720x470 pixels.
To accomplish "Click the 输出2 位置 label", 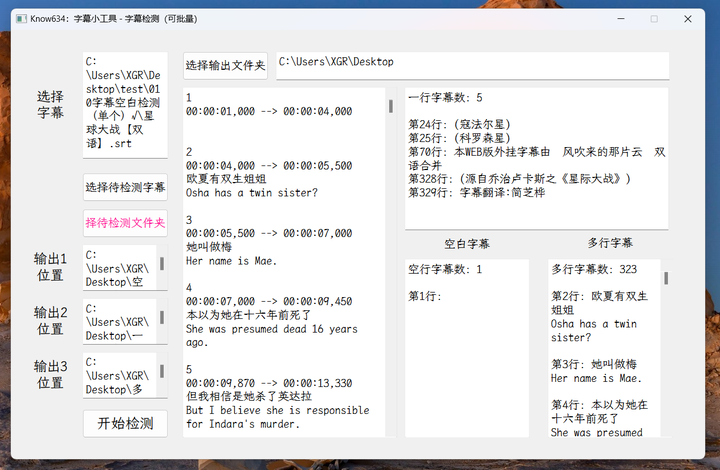I will pyautogui.click(x=50, y=321).
